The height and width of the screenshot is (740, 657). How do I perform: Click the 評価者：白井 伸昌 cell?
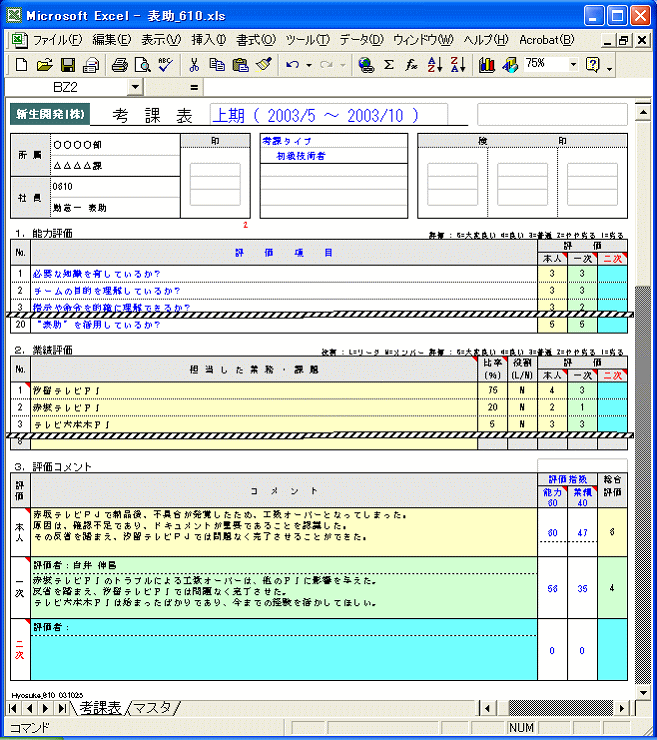[x=284, y=565]
